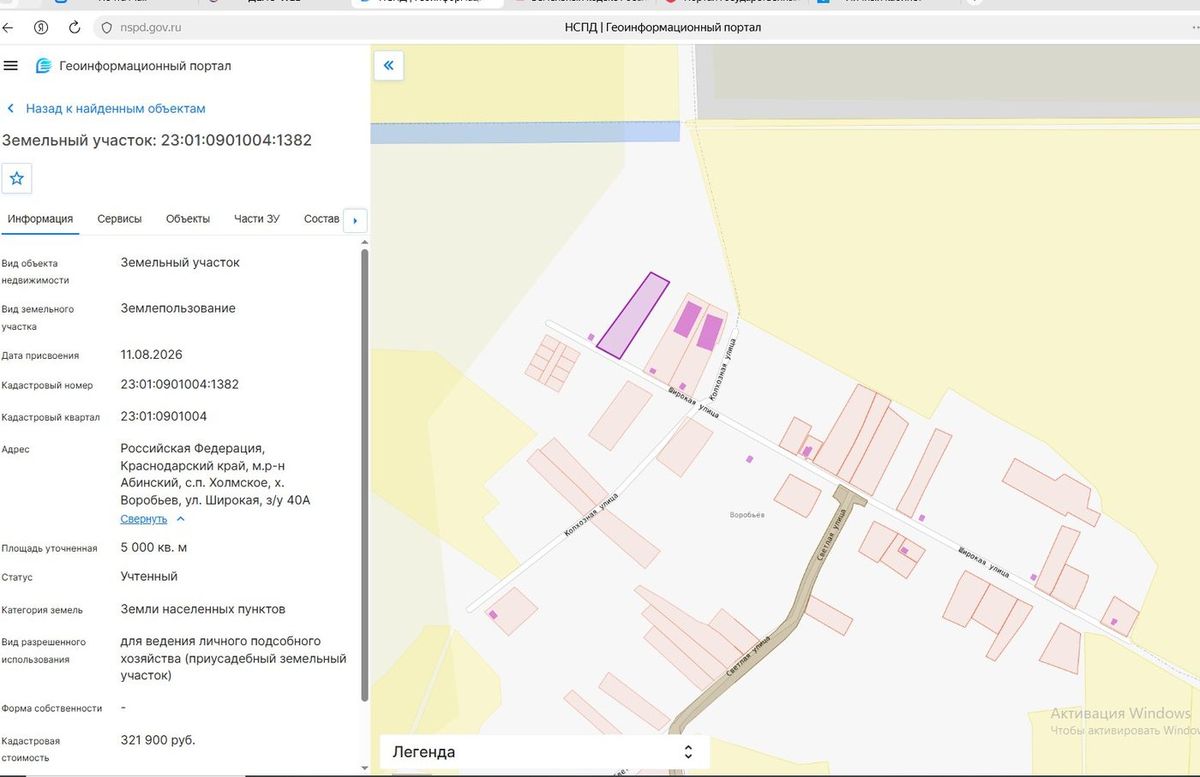Open the Объекты tab

point(188,219)
